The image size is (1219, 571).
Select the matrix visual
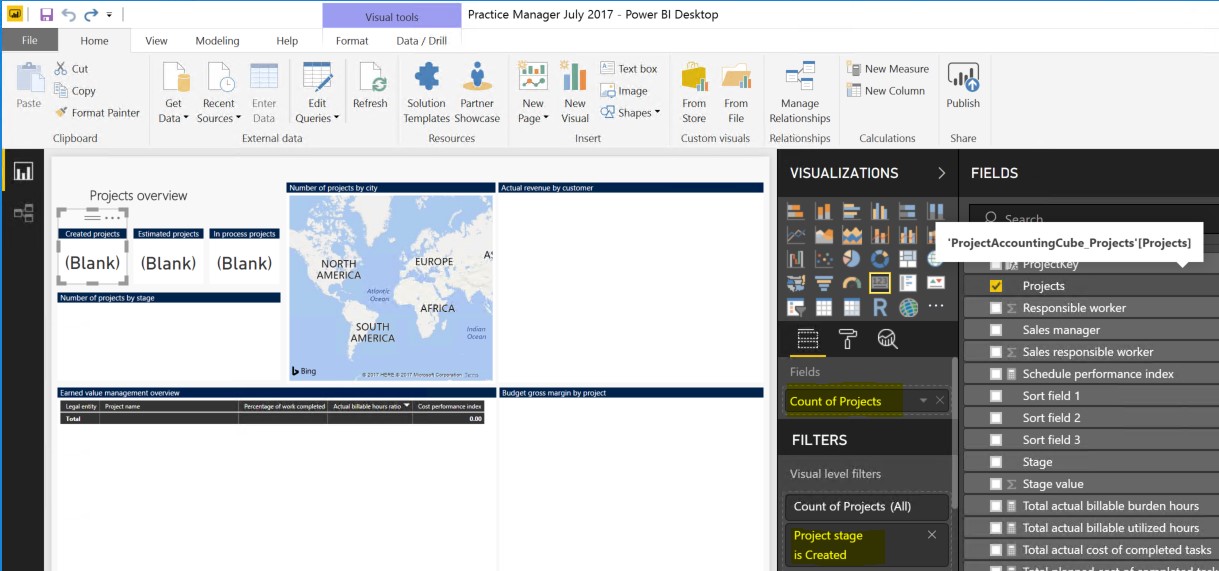click(852, 308)
